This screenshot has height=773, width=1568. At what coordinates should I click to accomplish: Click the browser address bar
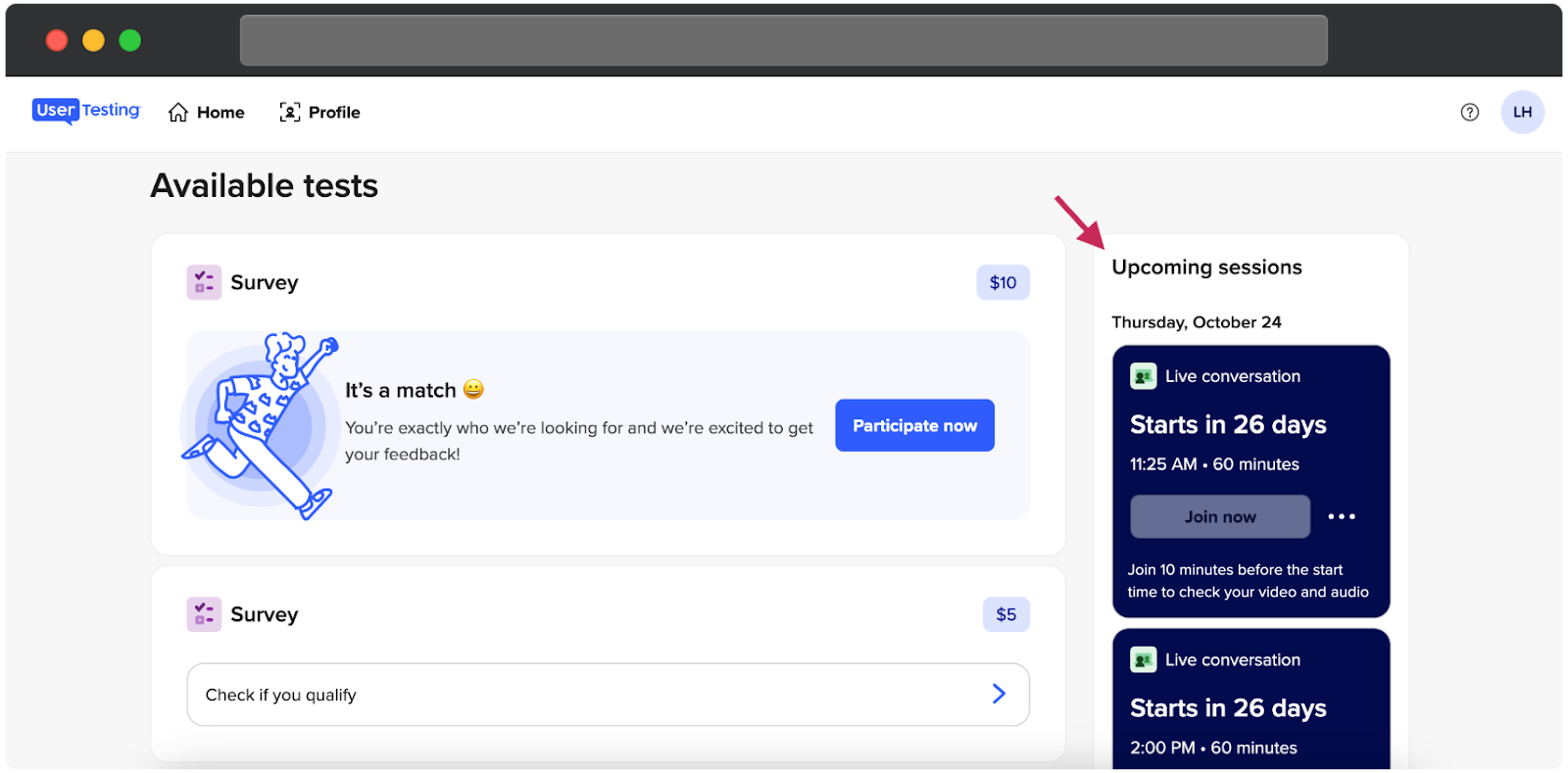(x=784, y=40)
